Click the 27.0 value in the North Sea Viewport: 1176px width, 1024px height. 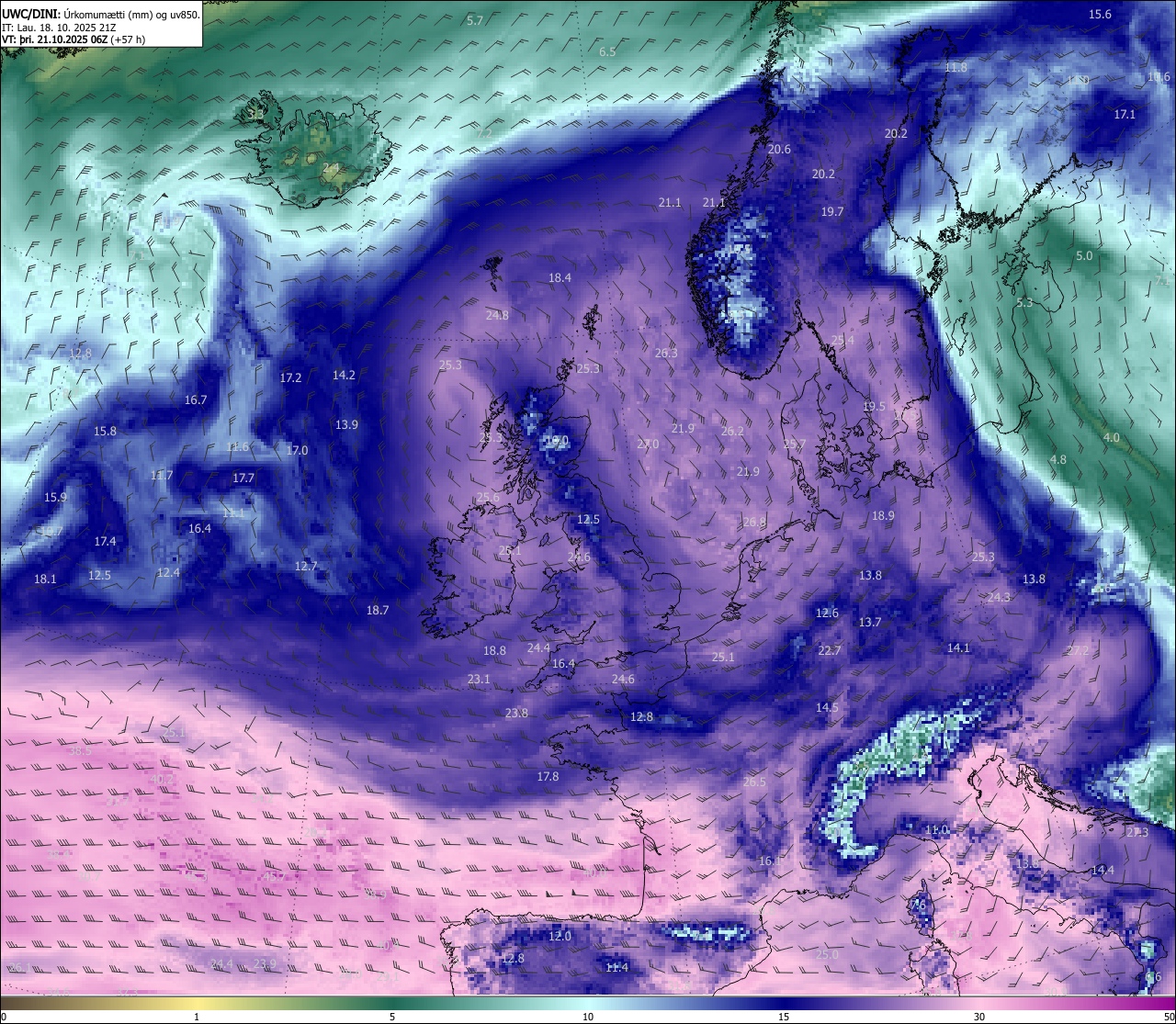[x=648, y=444]
